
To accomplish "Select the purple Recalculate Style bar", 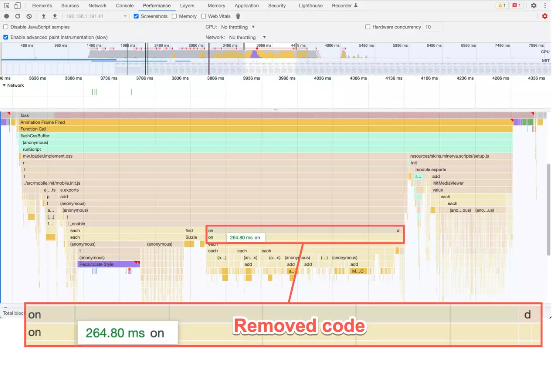I will pyautogui.click(x=108, y=264).
